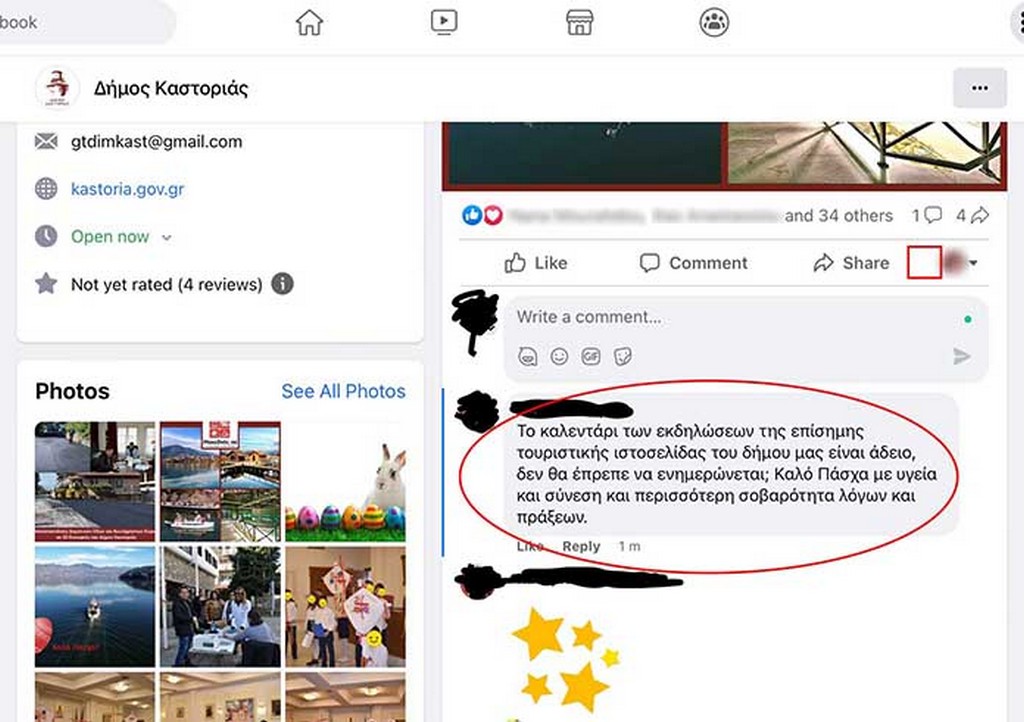Expand the Open now hours dropdown

pos(167,238)
